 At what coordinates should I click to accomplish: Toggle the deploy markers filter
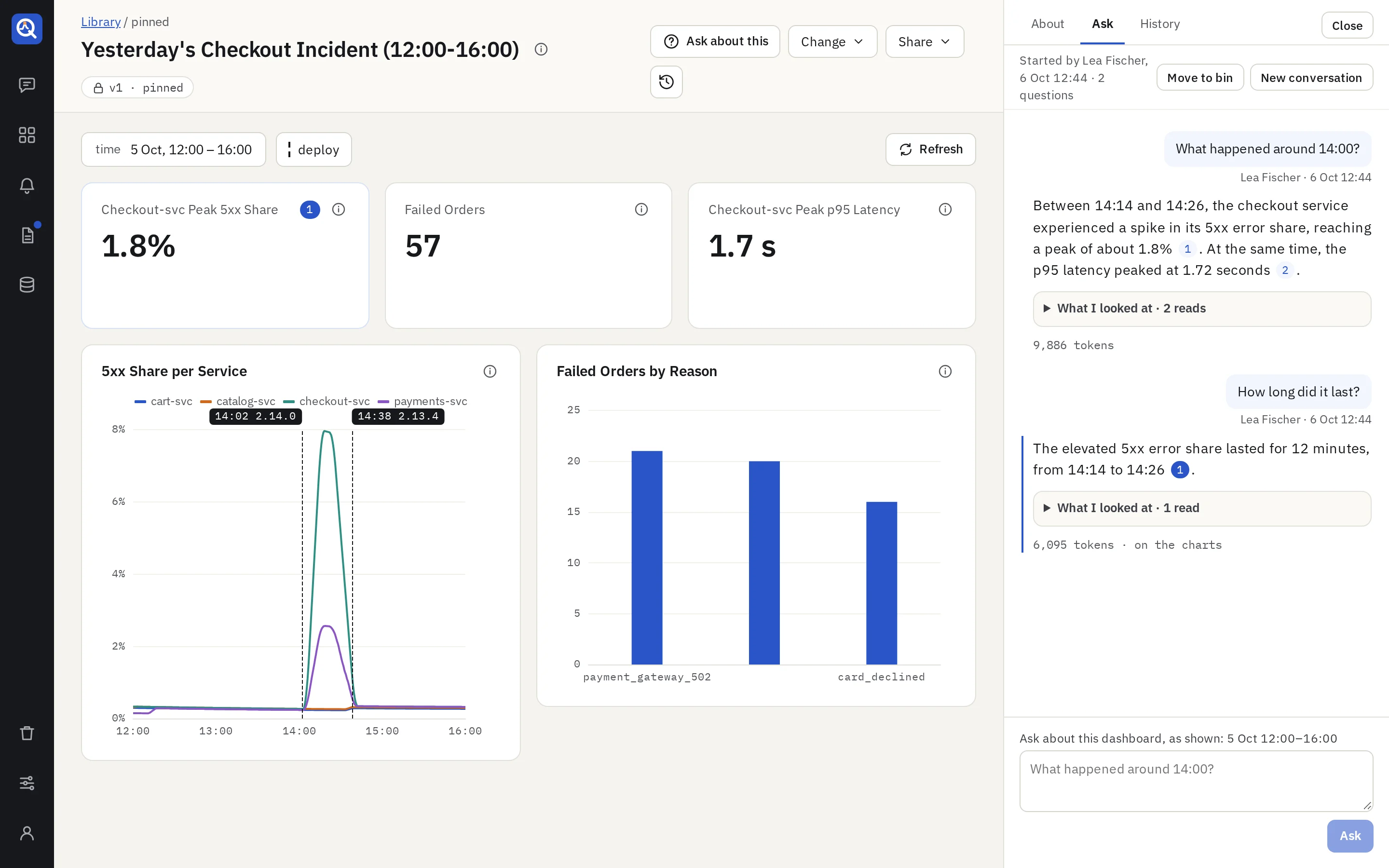point(313,150)
